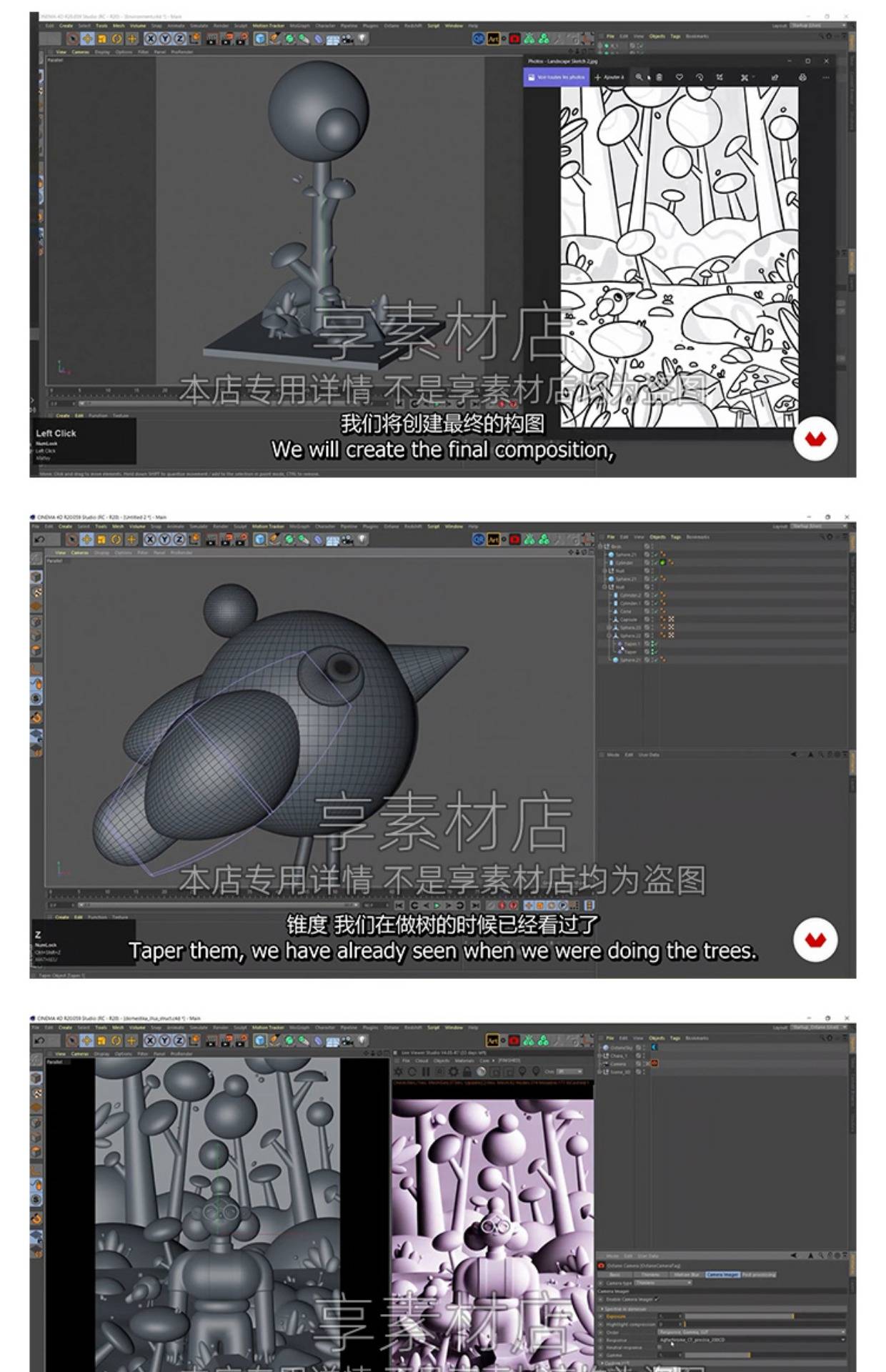Click the trash delete icon in Photos window
This screenshot has width=886, height=1372.
659,77
